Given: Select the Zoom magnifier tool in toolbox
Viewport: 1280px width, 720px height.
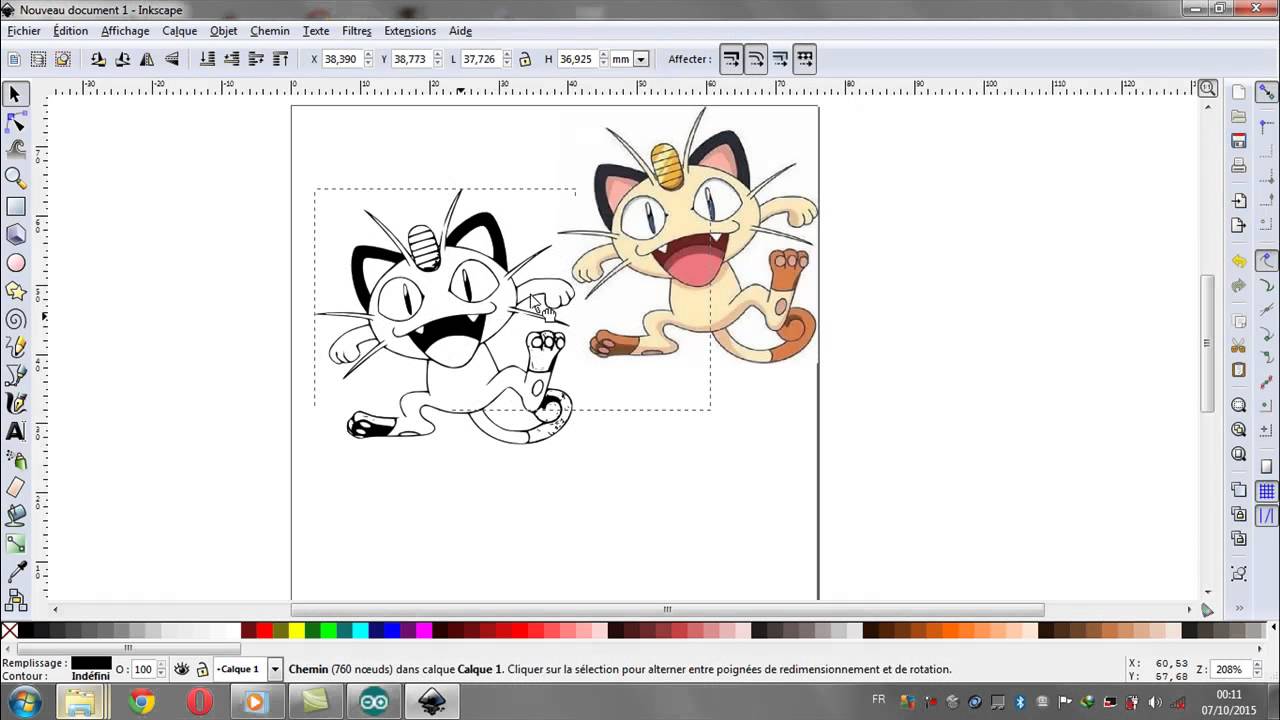Looking at the screenshot, I should point(15,178).
